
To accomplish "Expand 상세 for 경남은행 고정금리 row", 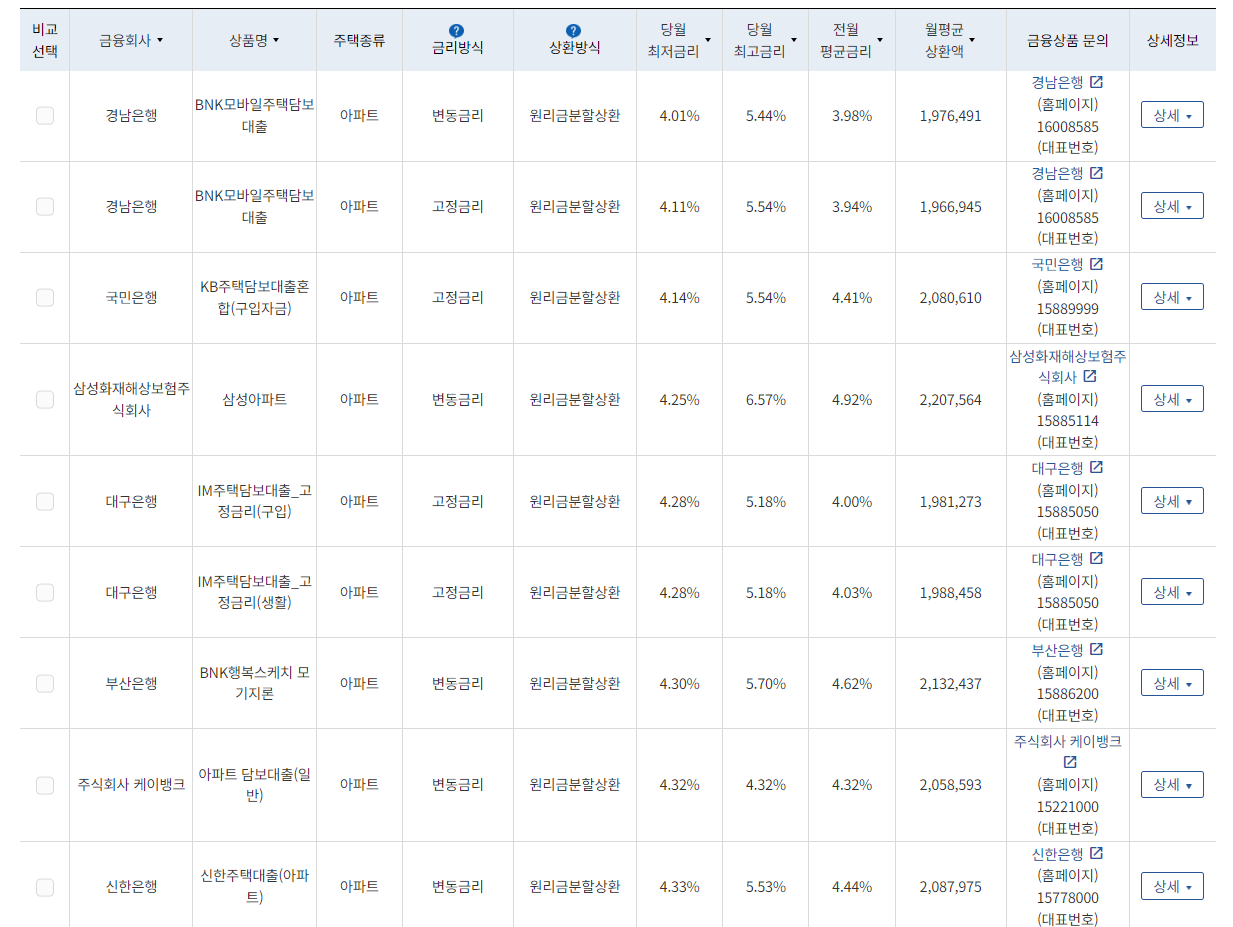I will (x=1172, y=207).
